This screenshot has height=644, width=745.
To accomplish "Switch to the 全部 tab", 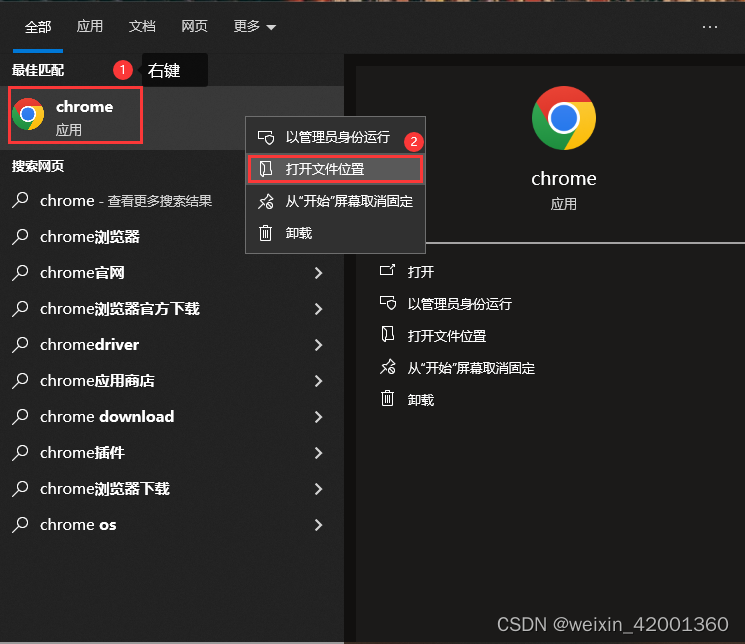I will point(38,27).
